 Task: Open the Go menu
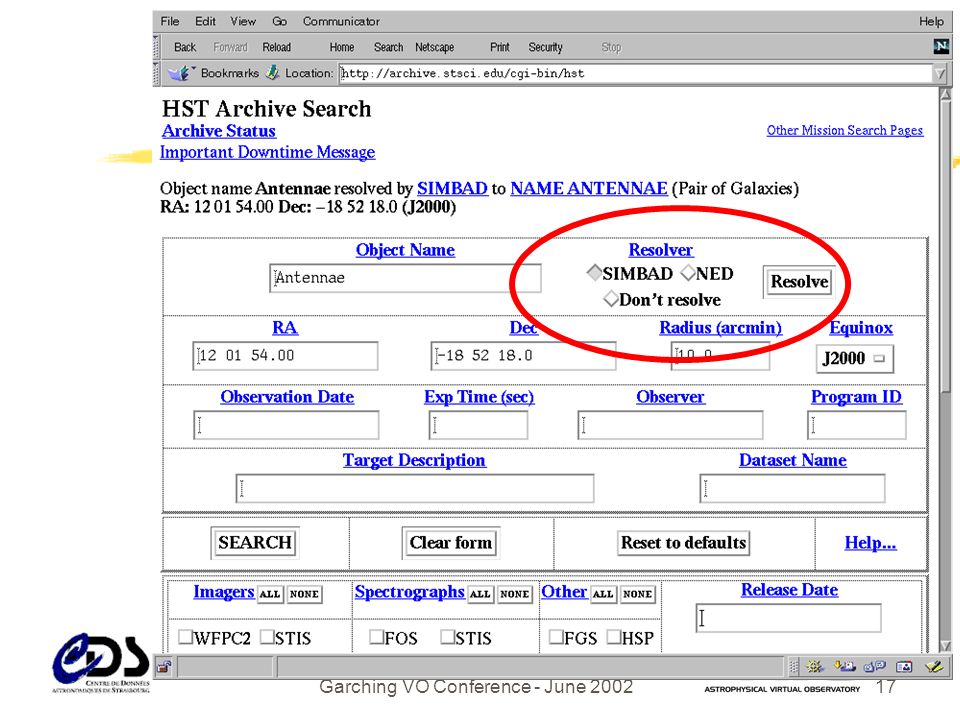click(x=279, y=21)
